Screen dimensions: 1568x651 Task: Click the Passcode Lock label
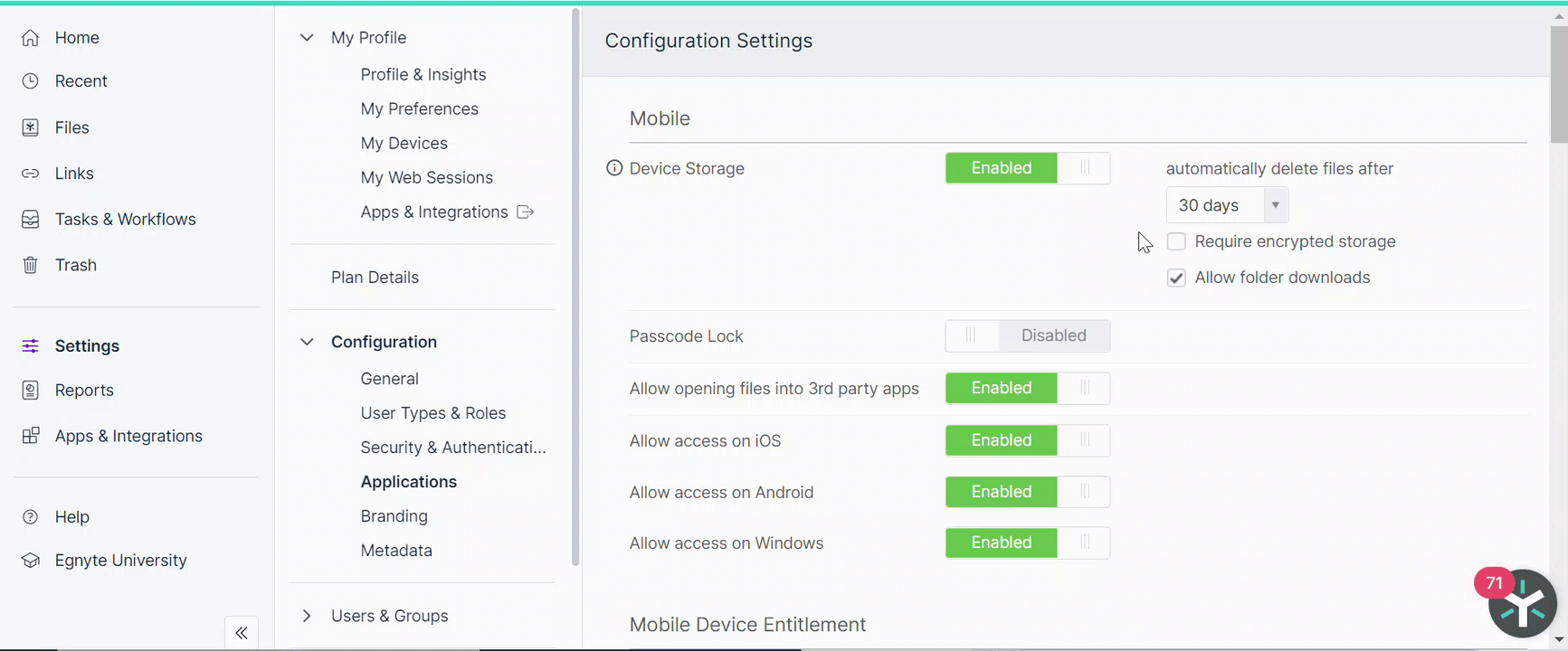coord(687,336)
